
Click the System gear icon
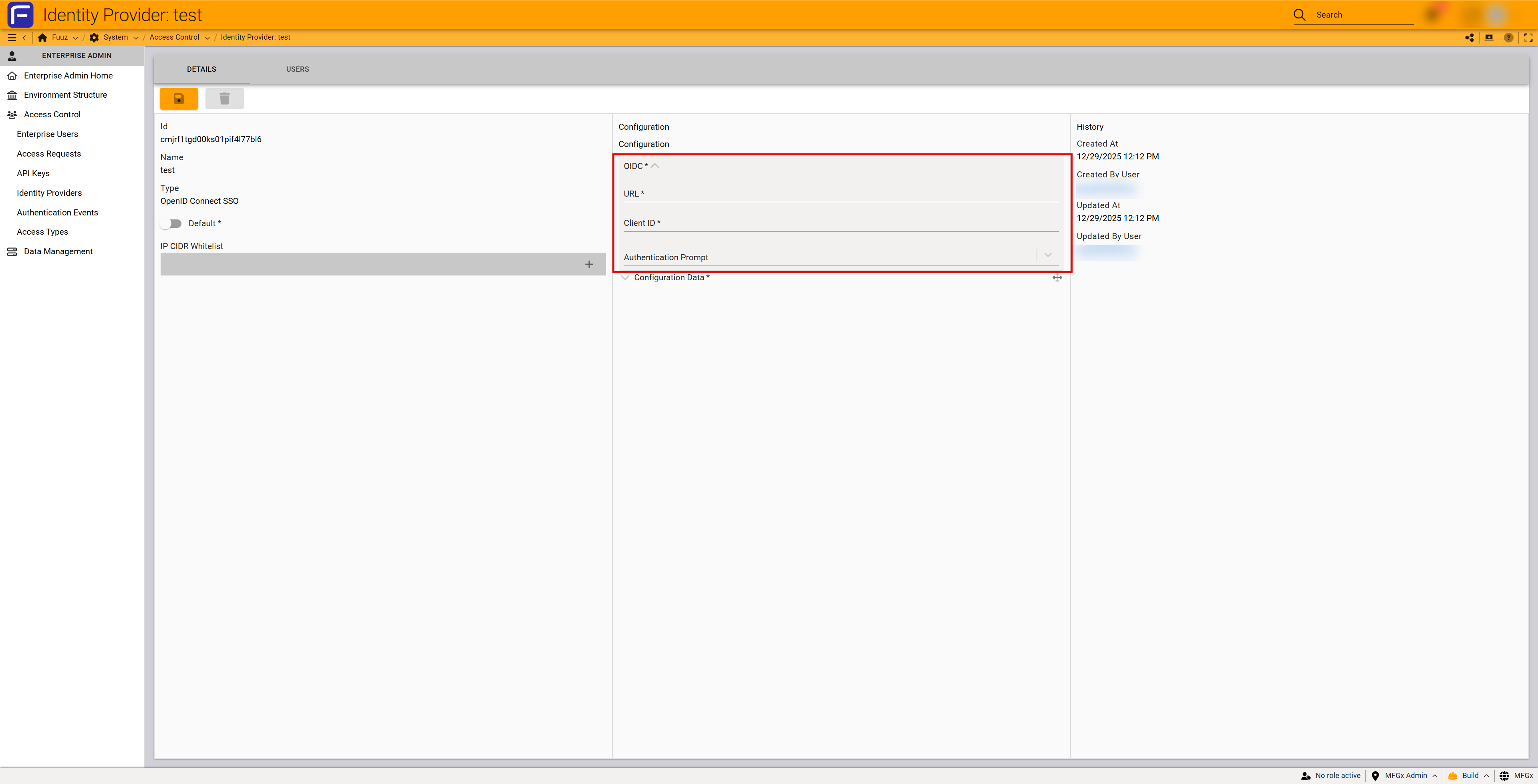94,37
